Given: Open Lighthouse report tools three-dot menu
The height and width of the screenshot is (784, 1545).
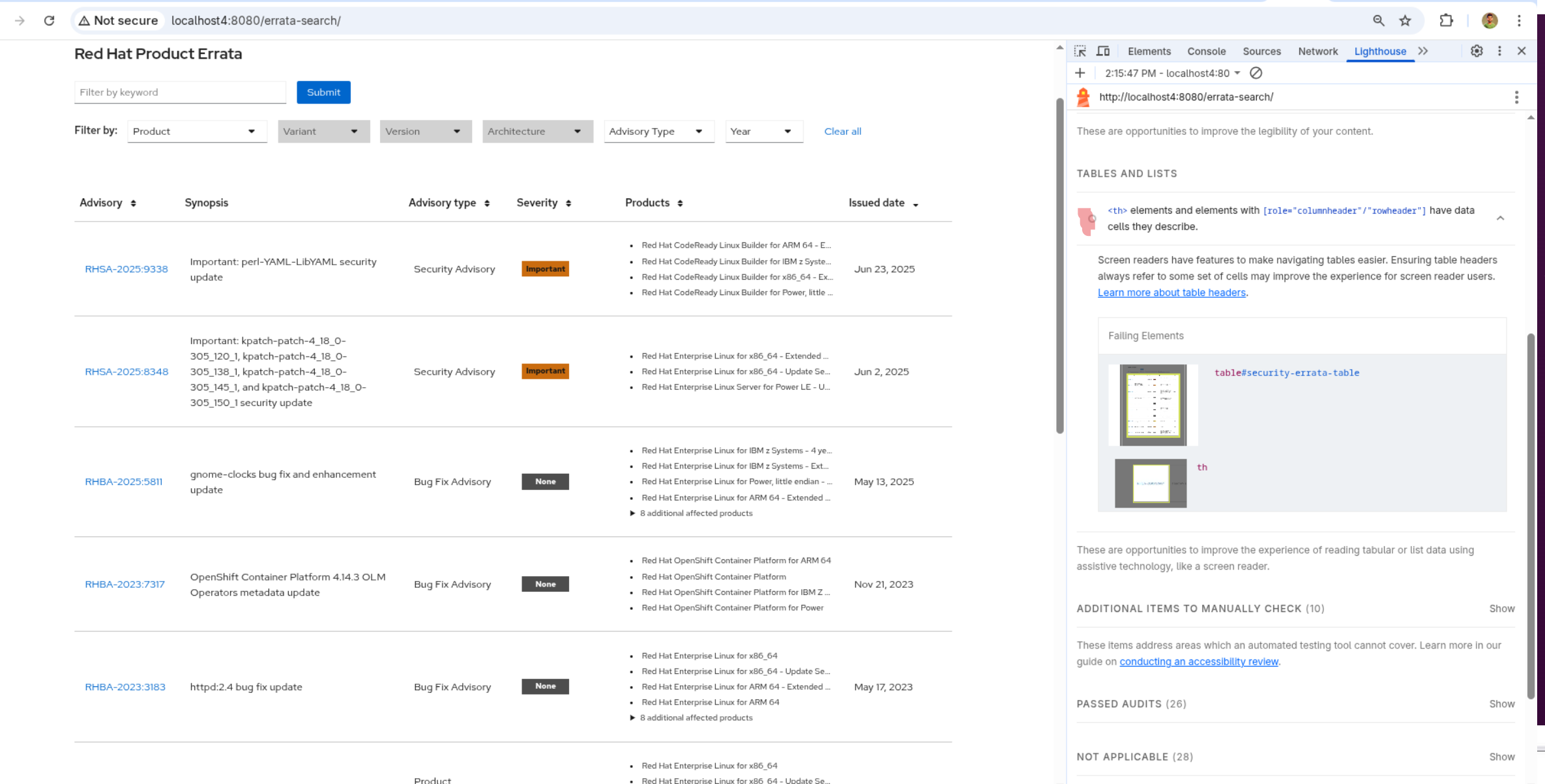Looking at the screenshot, I should tap(1516, 97).
